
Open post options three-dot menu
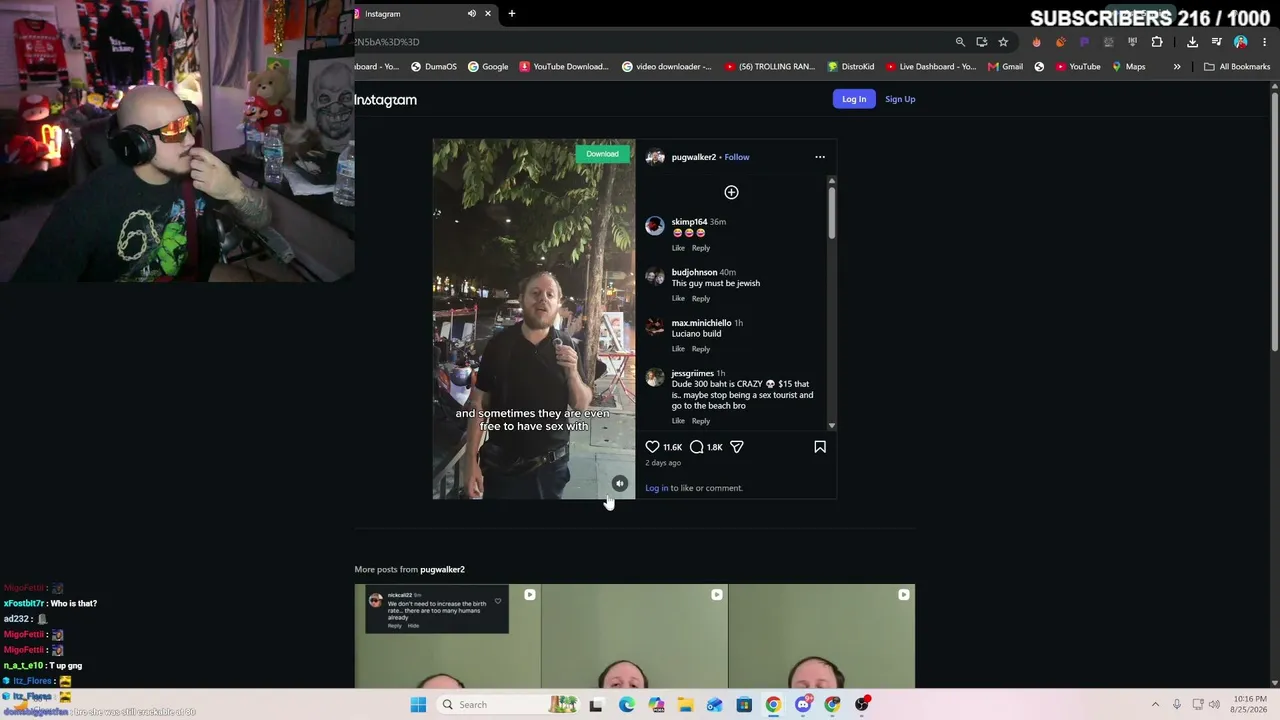coord(820,157)
